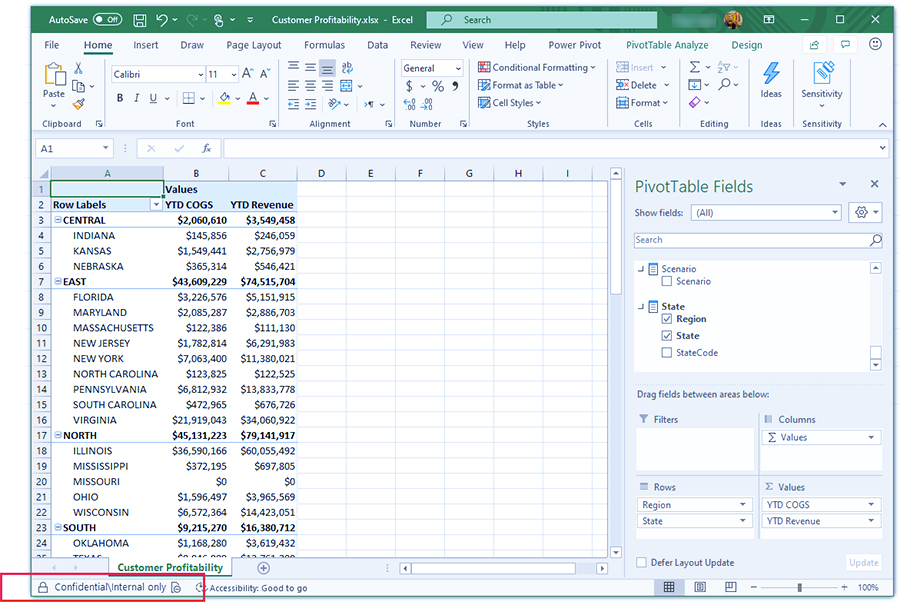This screenshot has width=900, height=605.
Task: Click the Format Painter brush icon
Action: [x=79, y=104]
